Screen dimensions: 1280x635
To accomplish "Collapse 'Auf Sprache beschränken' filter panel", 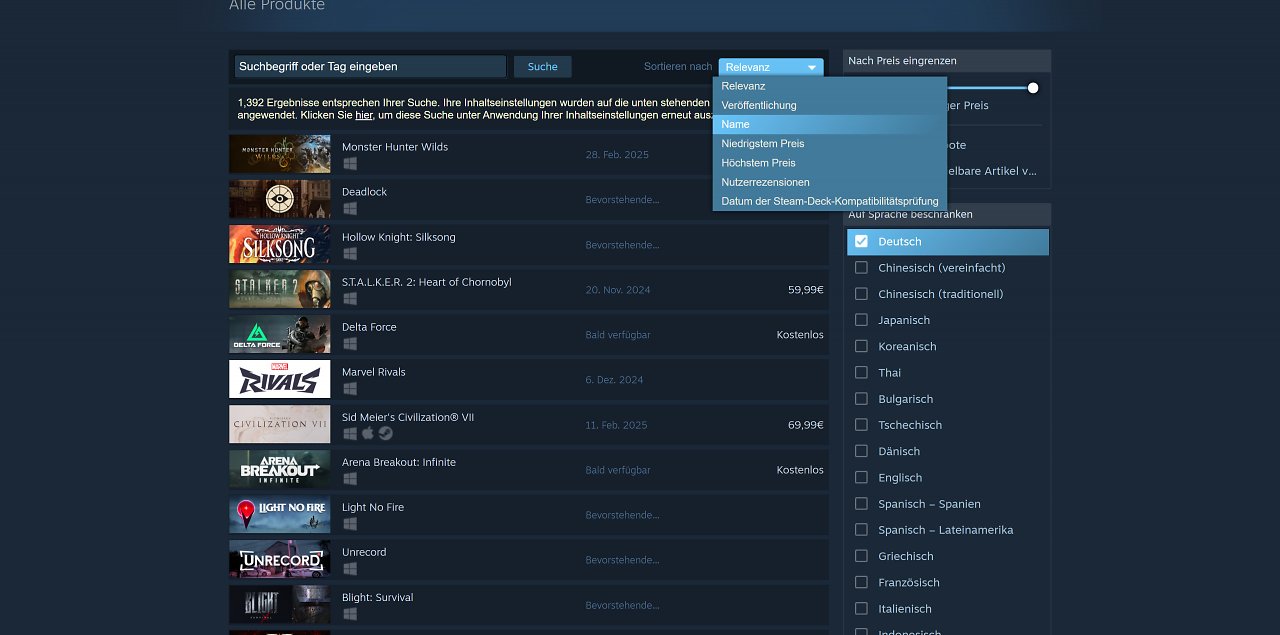I will click(x=947, y=214).
